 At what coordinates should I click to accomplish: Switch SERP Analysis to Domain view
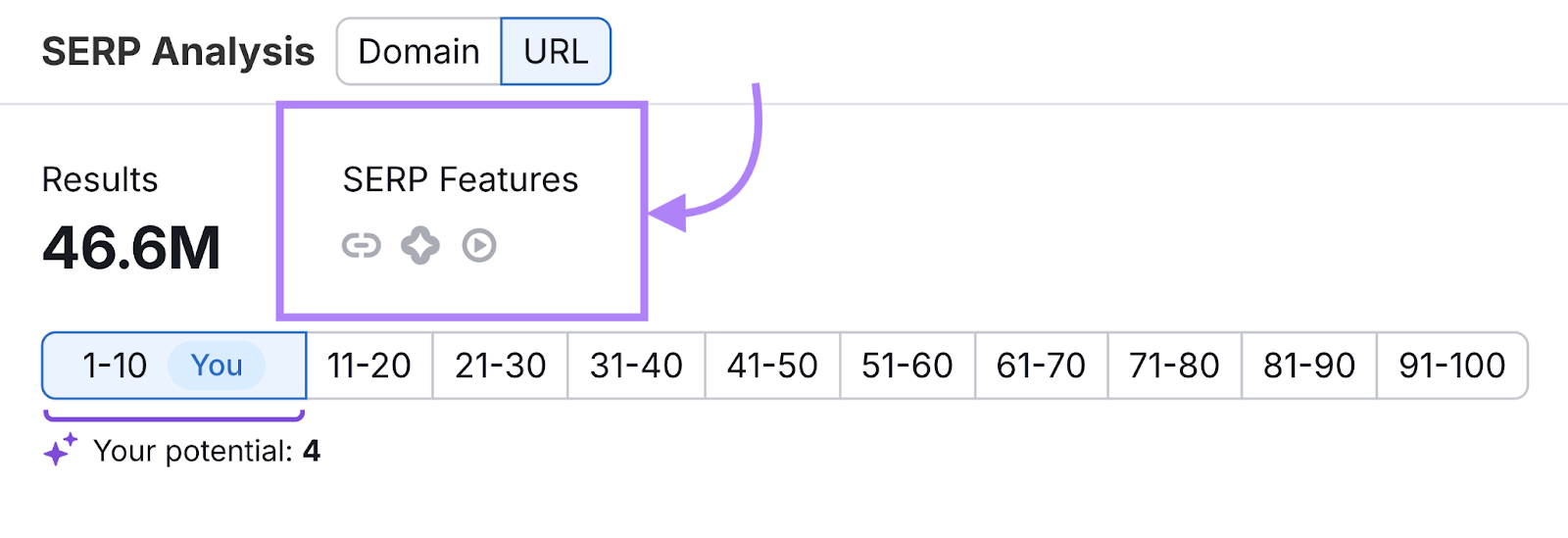[418, 51]
